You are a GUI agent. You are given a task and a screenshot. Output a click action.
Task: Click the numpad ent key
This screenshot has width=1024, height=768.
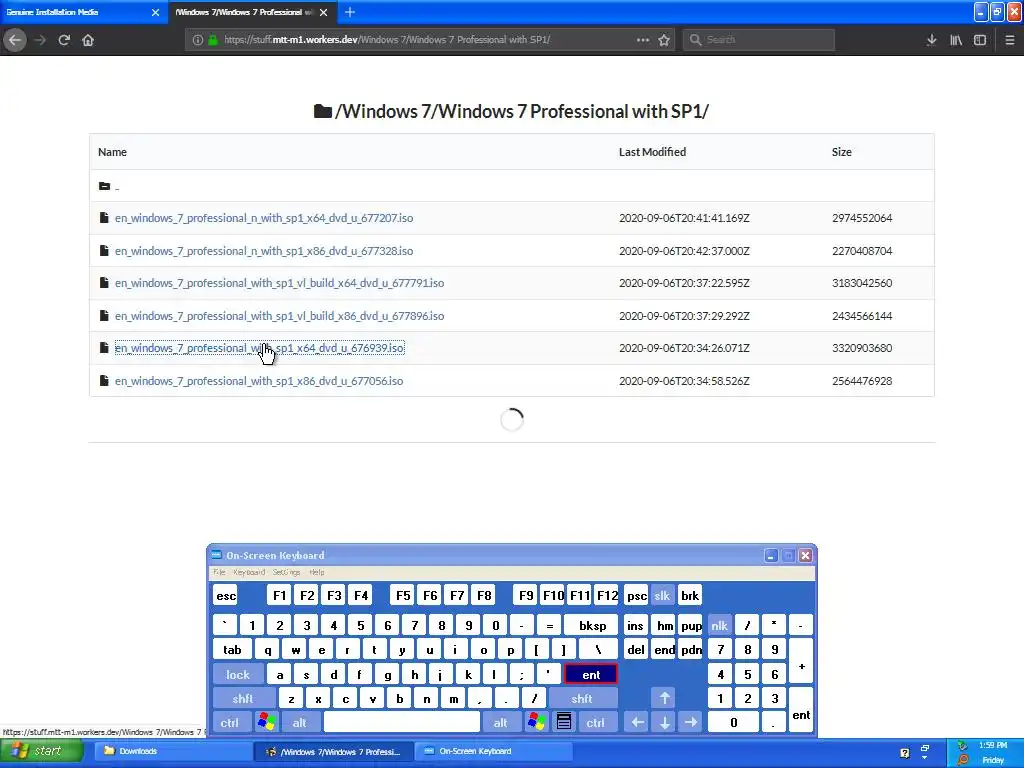(x=801, y=711)
